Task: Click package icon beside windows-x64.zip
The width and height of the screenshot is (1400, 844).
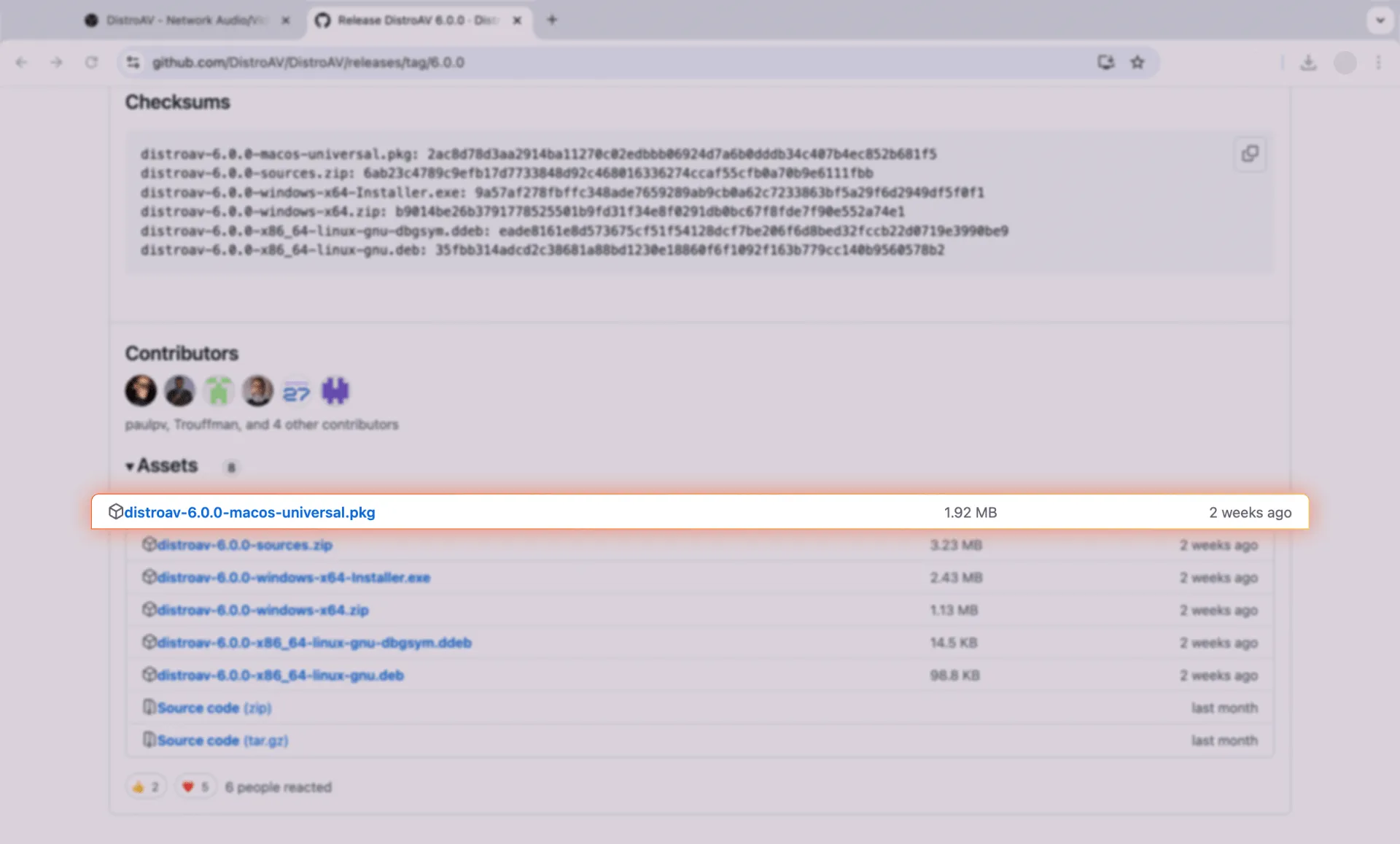Action: [149, 609]
